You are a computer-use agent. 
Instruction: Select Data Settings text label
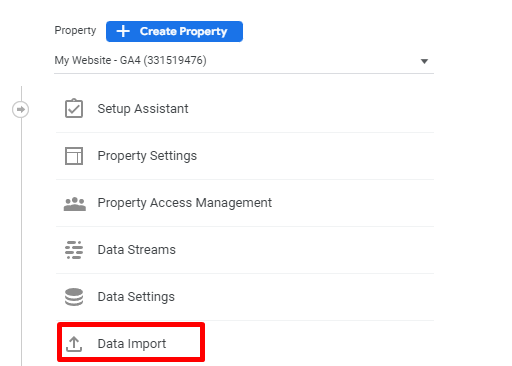[136, 297]
